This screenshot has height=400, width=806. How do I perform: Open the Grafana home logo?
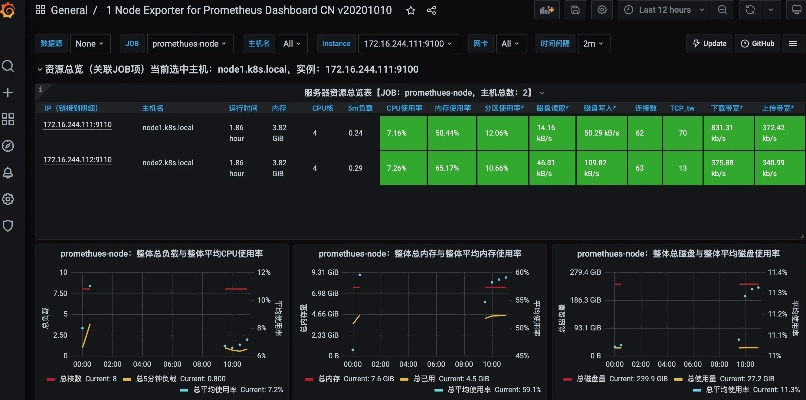click(8, 10)
